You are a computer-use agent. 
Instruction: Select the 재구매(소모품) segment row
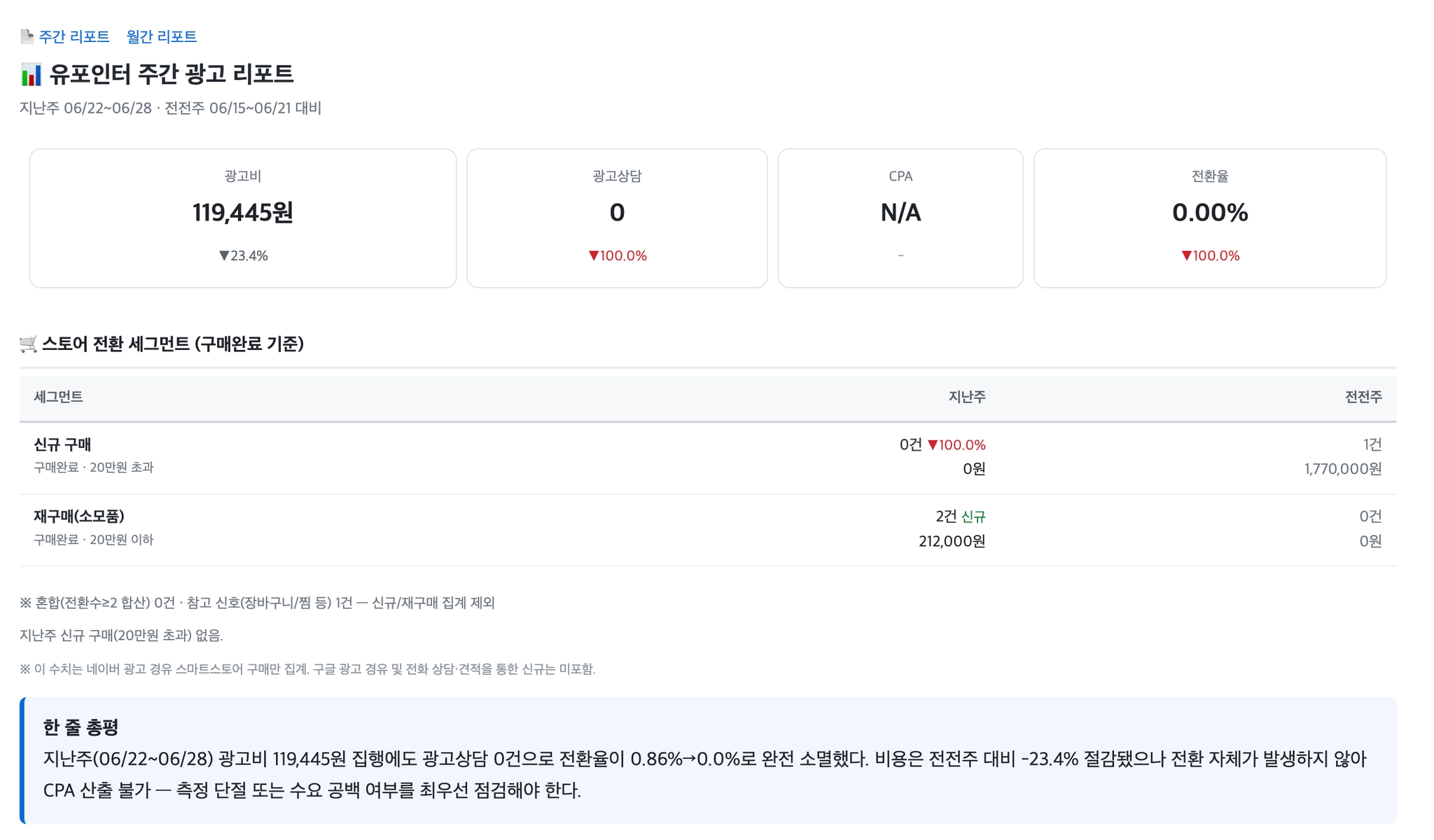click(708, 530)
